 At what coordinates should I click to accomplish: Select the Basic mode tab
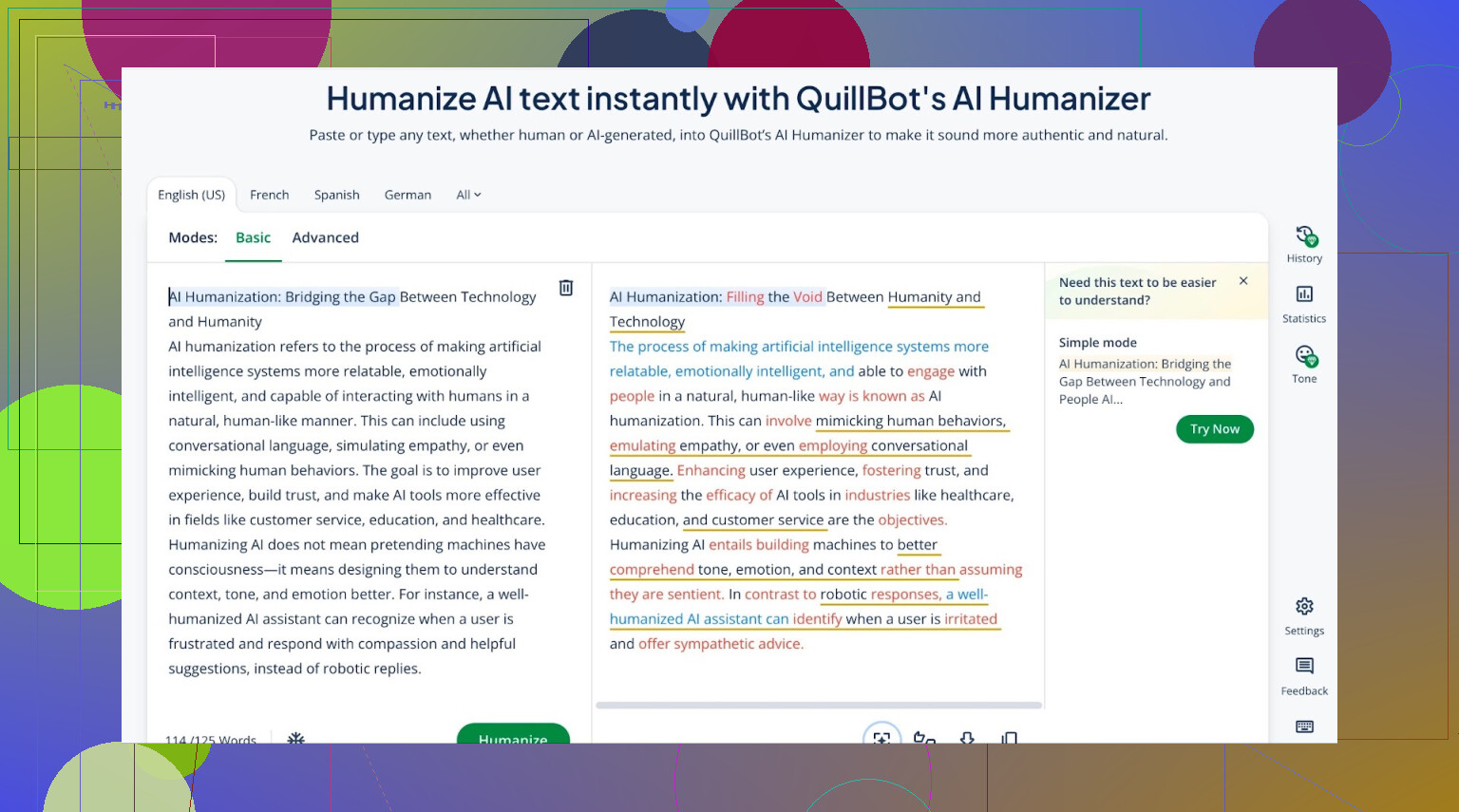[x=253, y=237]
